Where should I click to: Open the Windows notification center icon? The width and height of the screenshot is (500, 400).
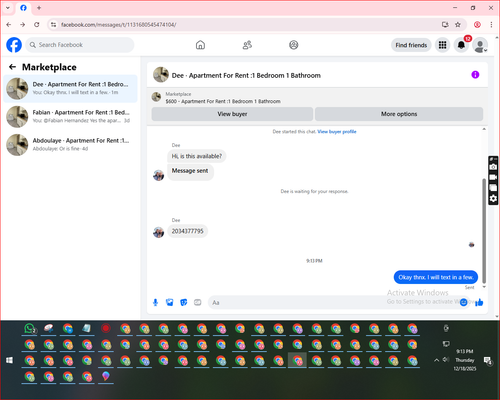coord(488,361)
